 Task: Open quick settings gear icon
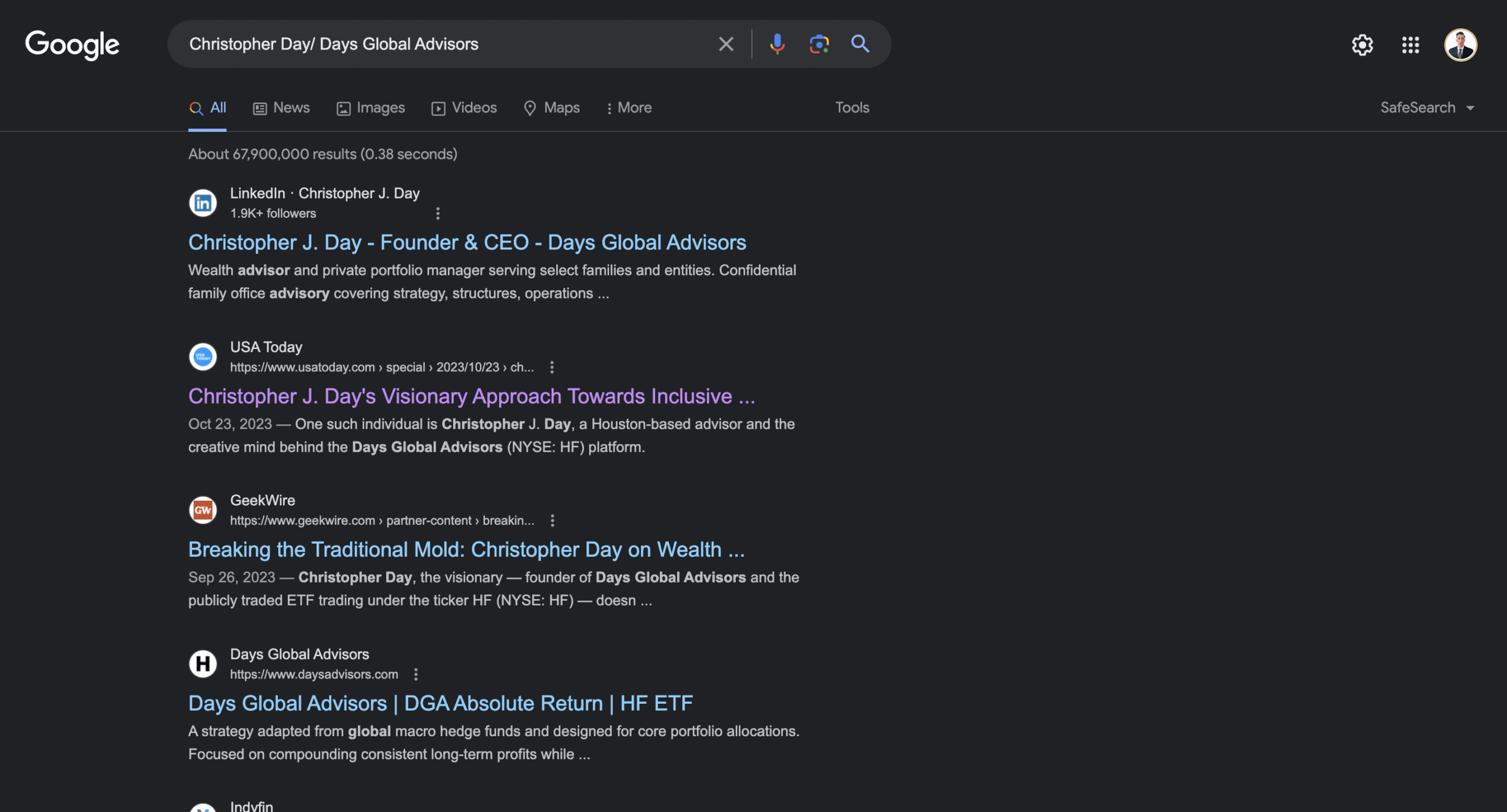coord(1362,45)
